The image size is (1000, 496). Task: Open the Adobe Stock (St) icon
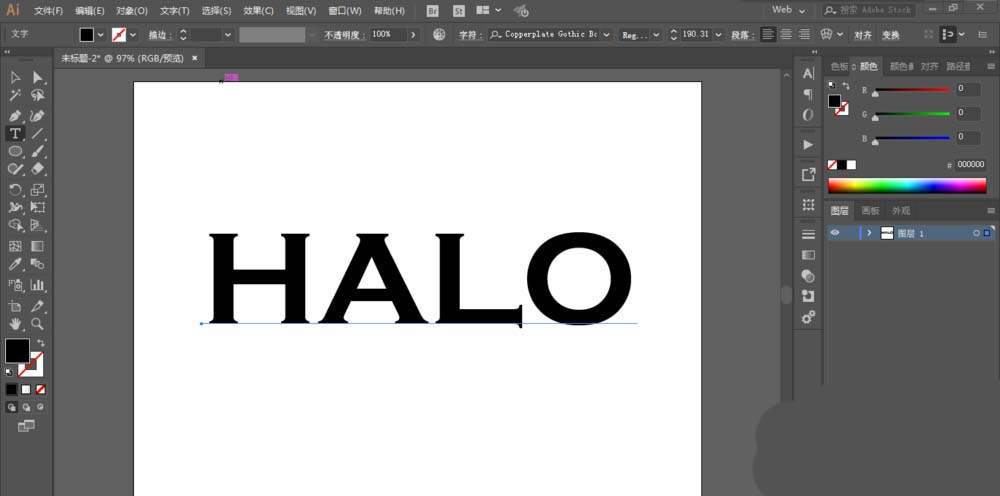tap(459, 11)
